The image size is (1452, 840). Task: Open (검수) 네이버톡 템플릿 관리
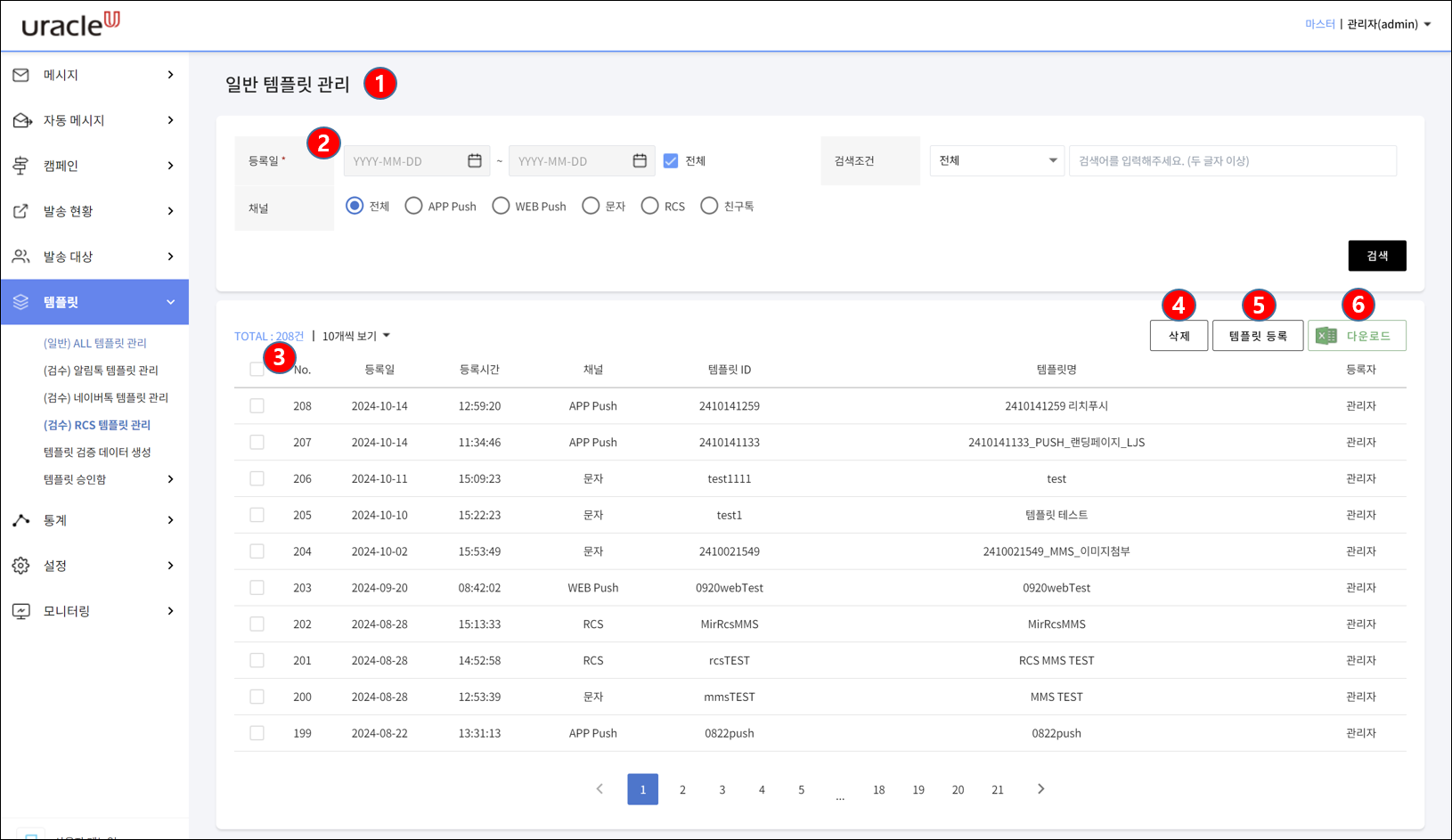point(106,398)
